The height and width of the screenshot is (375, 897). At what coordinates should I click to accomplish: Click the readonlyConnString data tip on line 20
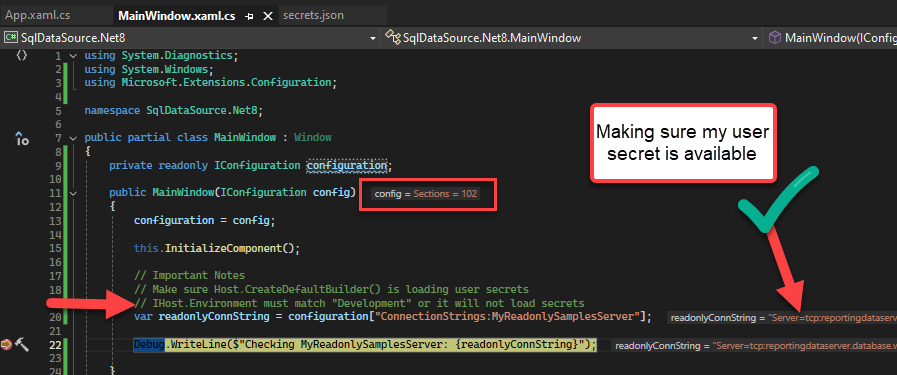pyautogui.click(x=781, y=317)
